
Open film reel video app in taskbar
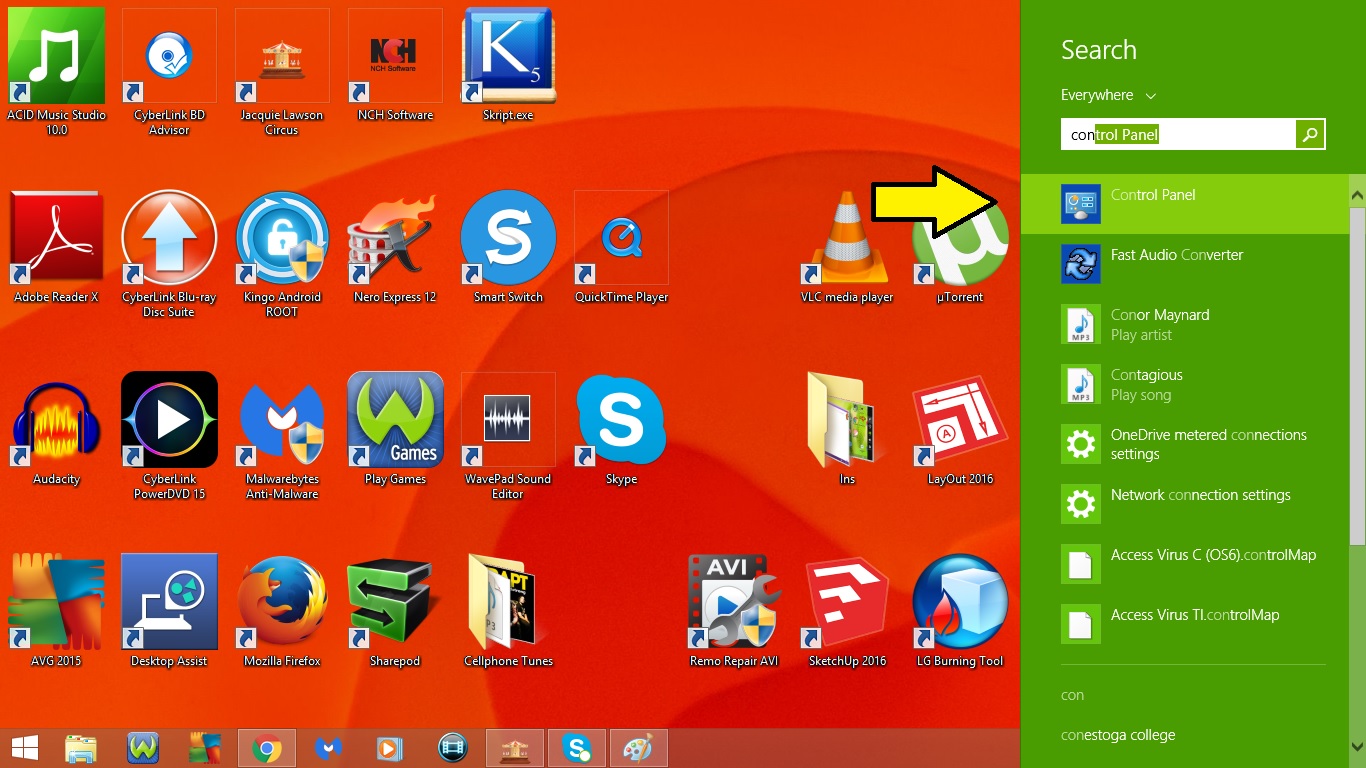(x=453, y=748)
